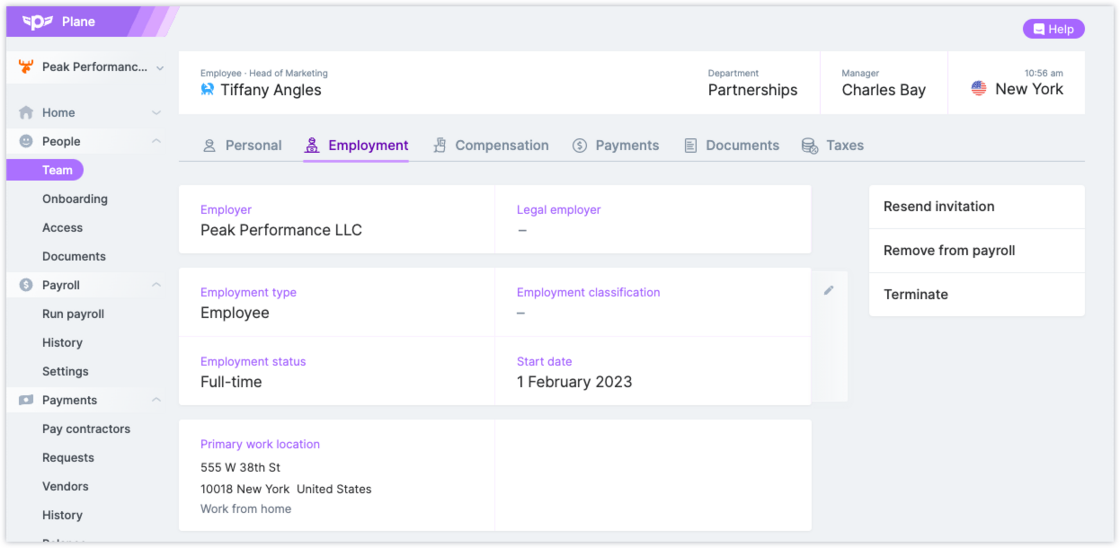Go to Access under People
The width and height of the screenshot is (1120, 548).
(x=62, y=228)
